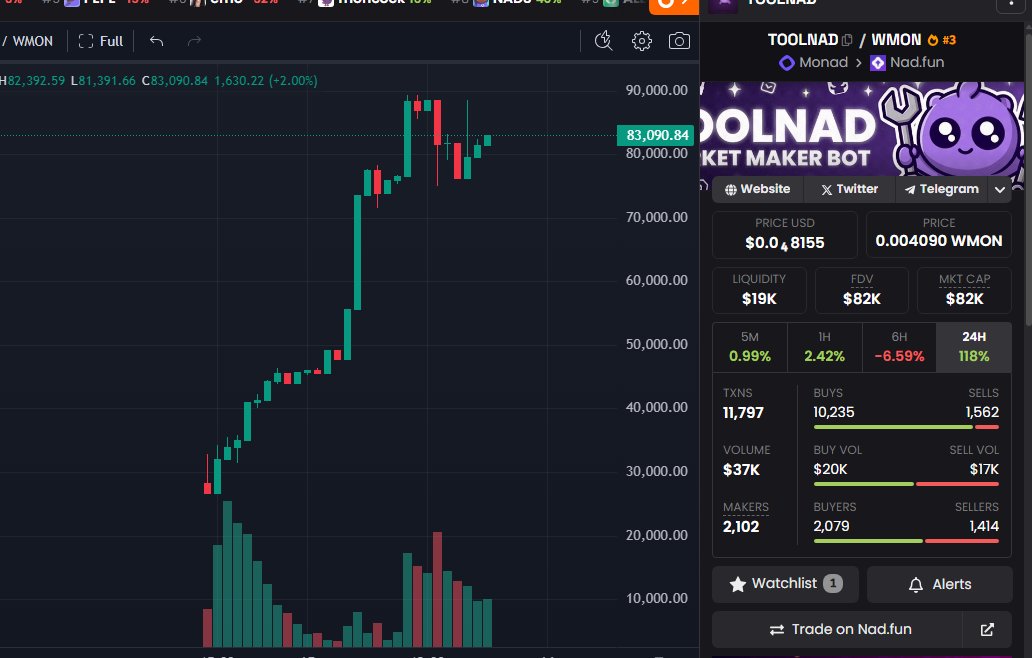Viewport: 1032px width, 658px height.
Task: Undo last chart action arrow
Action: point(156,41)
